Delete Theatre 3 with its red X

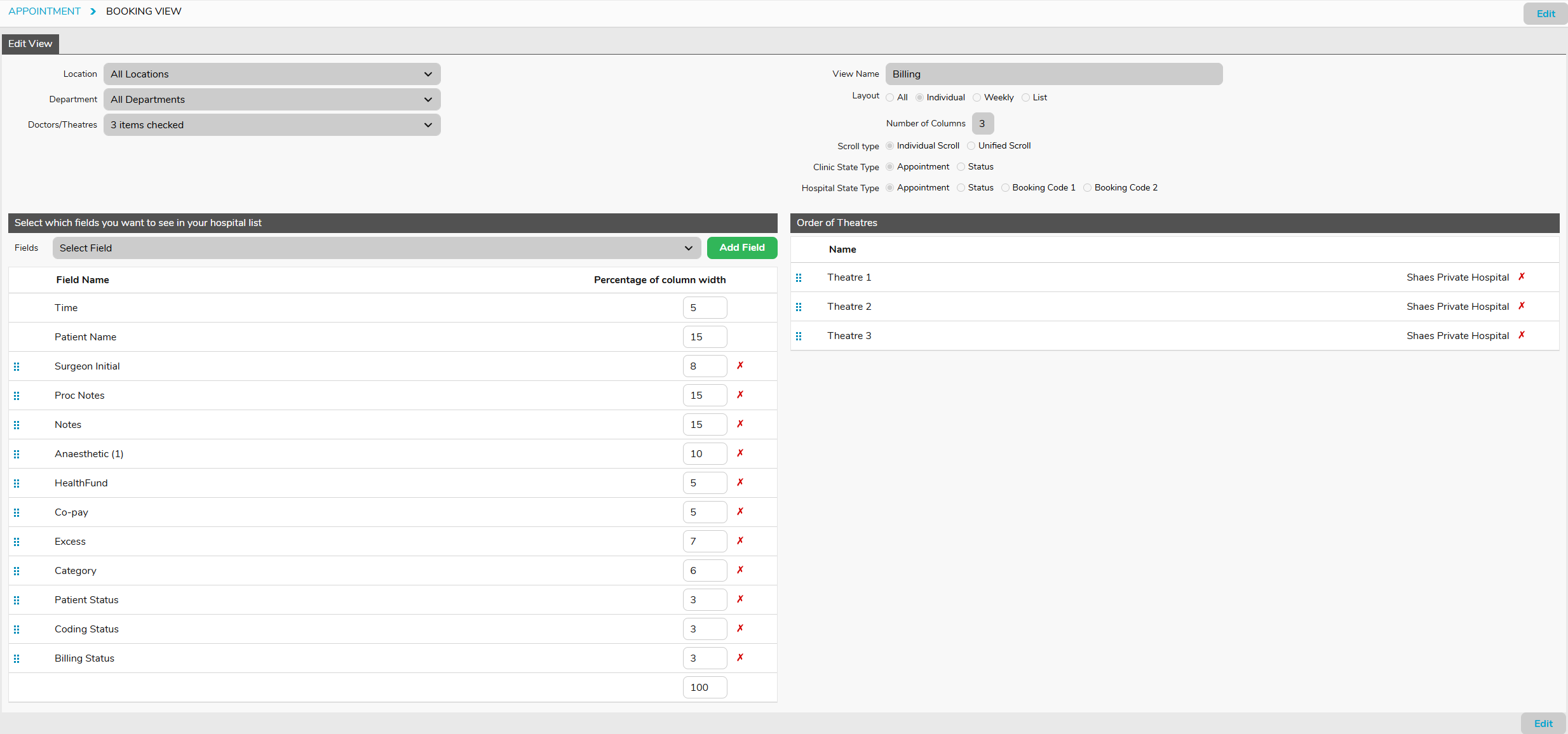(x=1522, y=335)
